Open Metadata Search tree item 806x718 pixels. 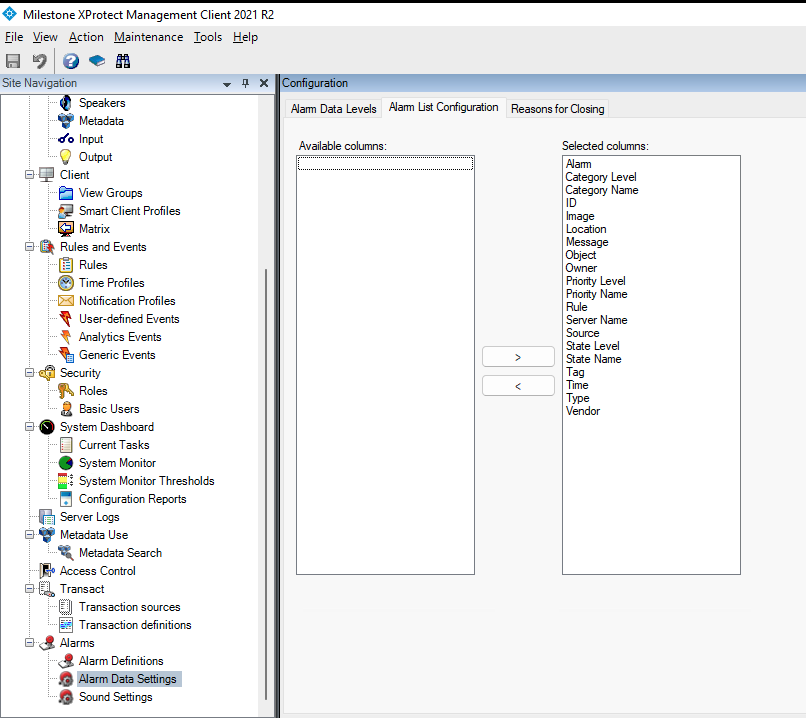(120, 553)
